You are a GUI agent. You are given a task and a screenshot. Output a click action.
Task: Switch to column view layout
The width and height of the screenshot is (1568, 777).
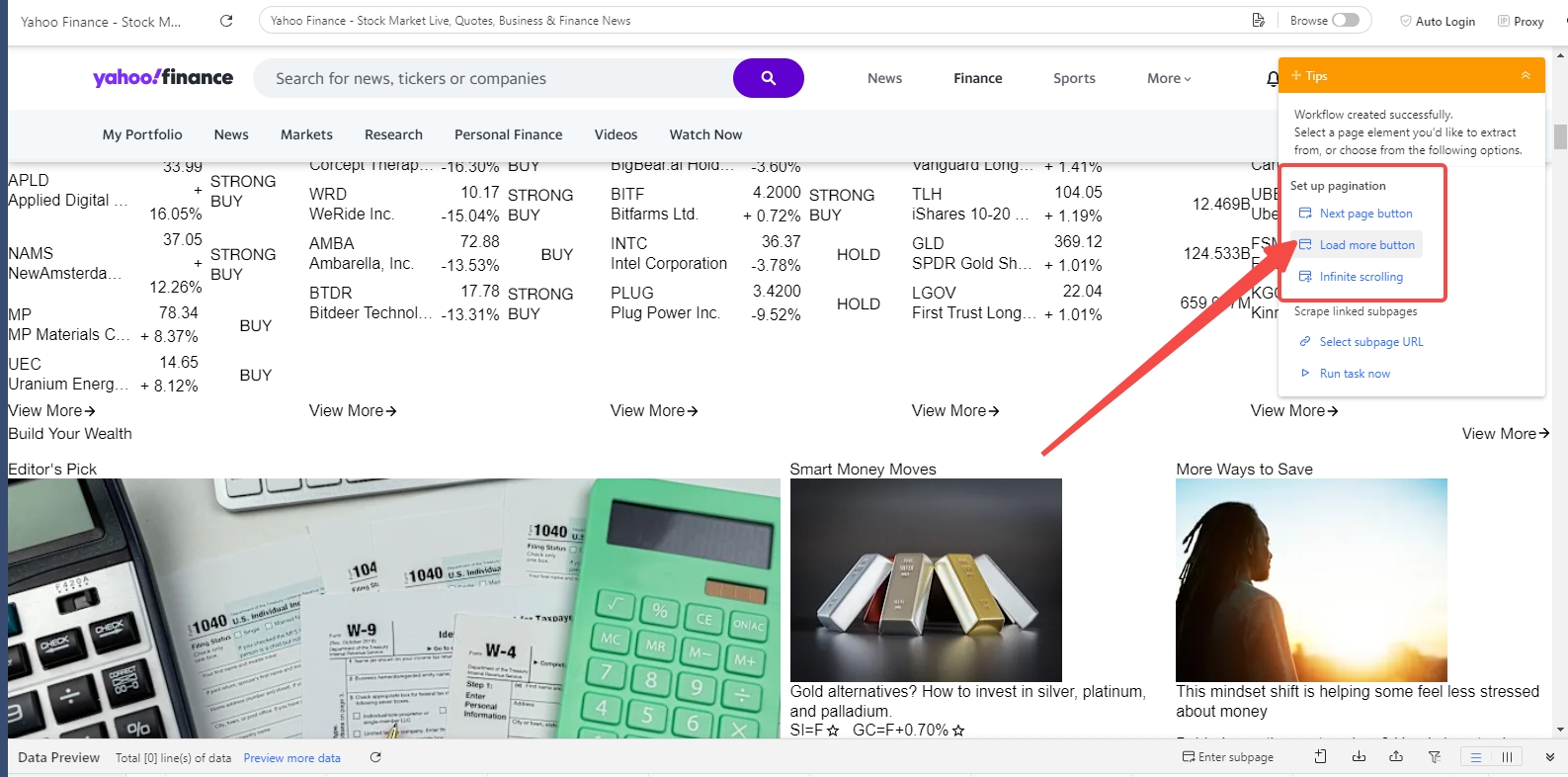click(x=1507, y=757)
